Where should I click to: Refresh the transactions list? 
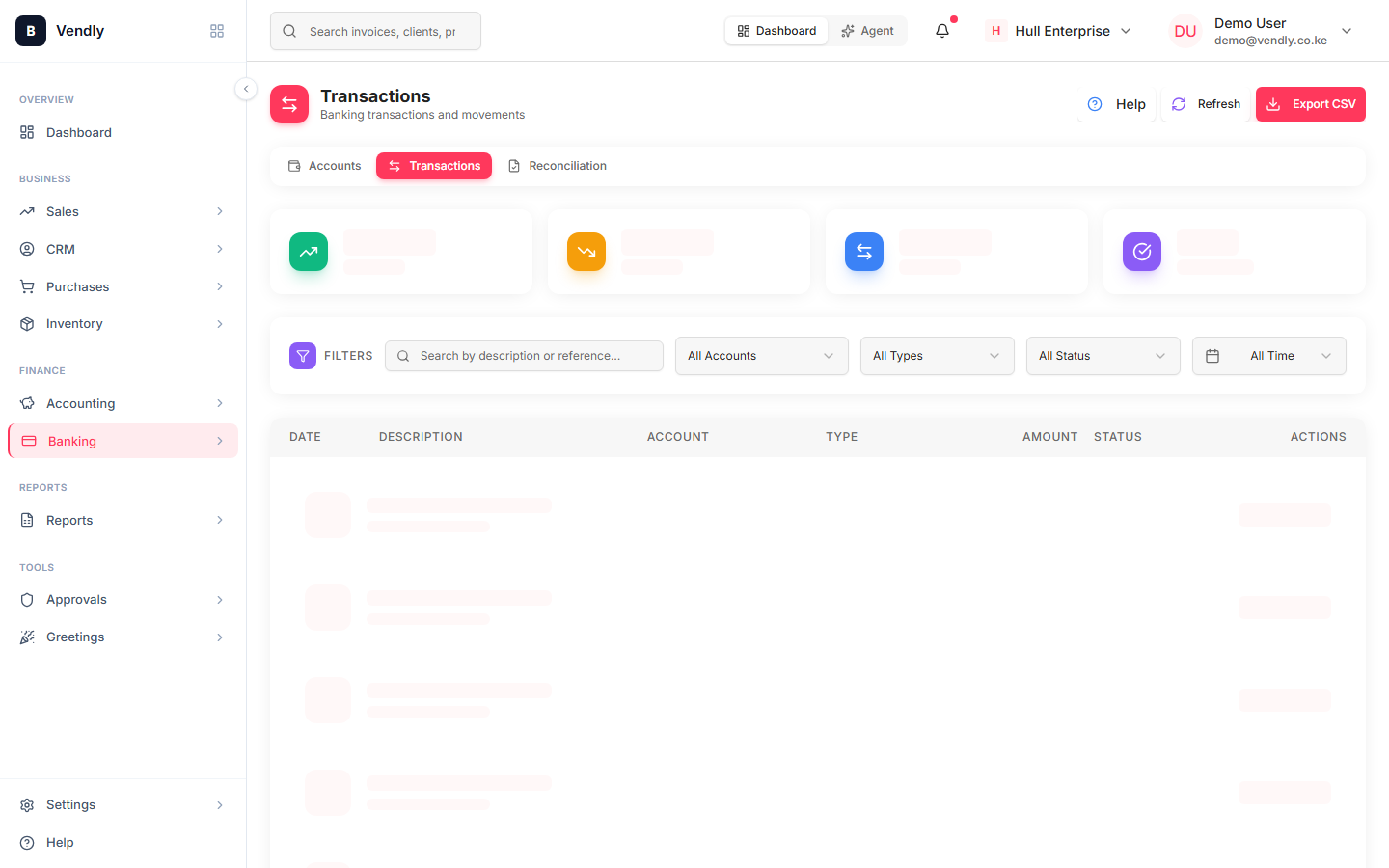coord(1206,104)
